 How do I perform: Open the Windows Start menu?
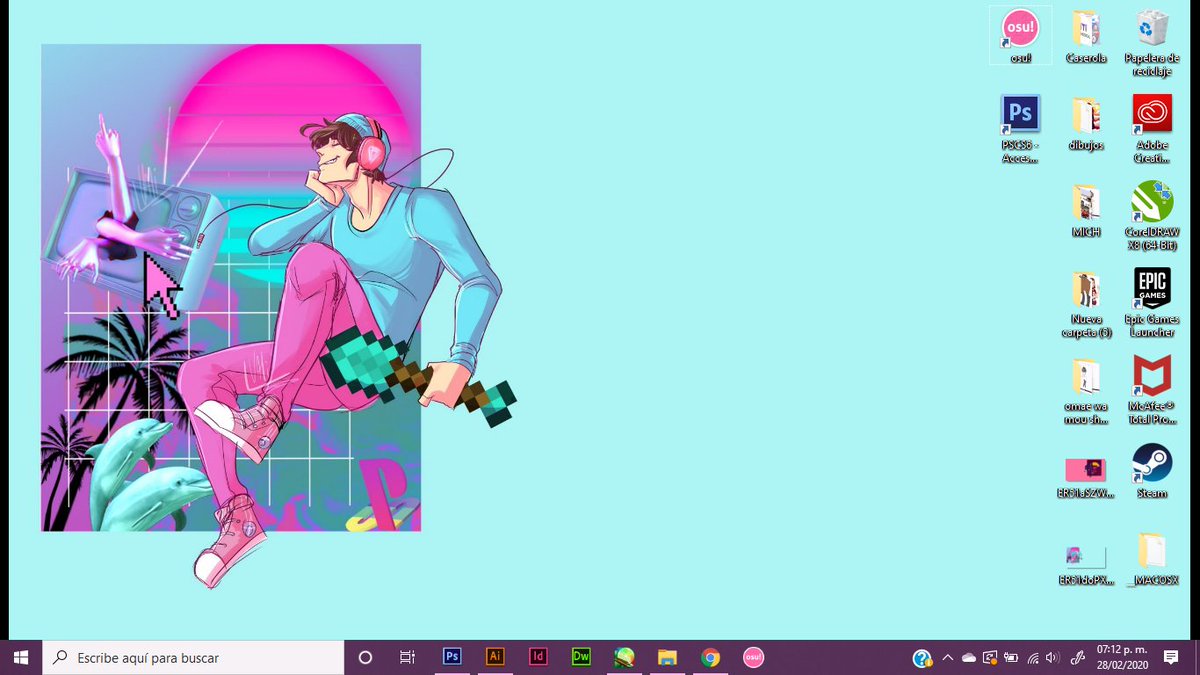[21, 657]
